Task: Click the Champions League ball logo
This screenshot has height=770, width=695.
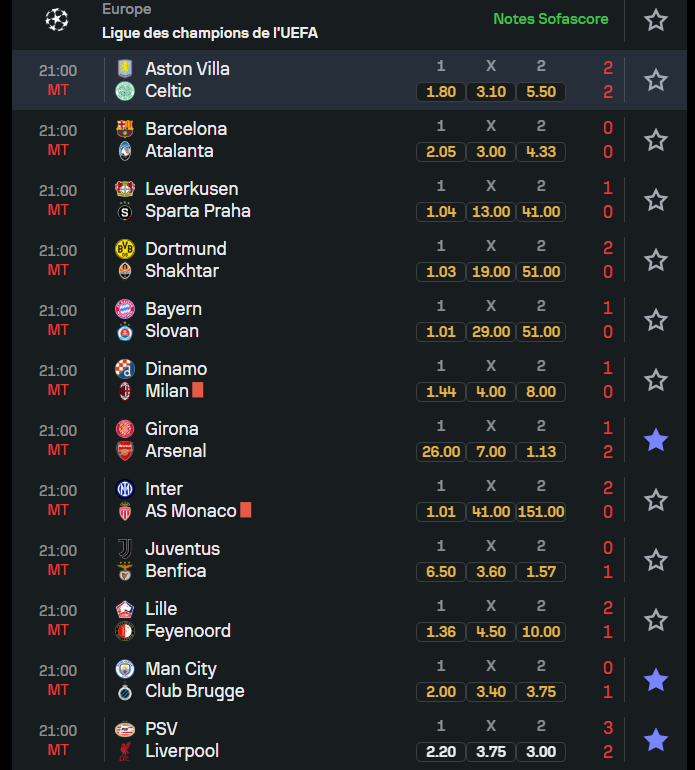Action: click(x=56, y=20)
